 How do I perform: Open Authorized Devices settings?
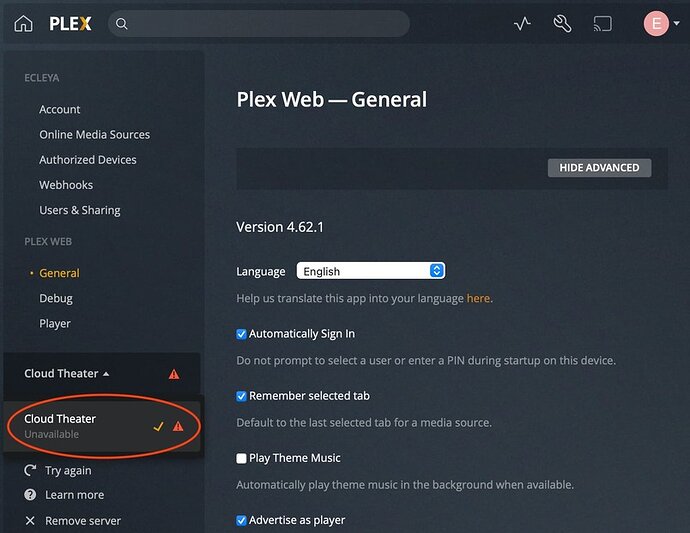click(88, 160)
